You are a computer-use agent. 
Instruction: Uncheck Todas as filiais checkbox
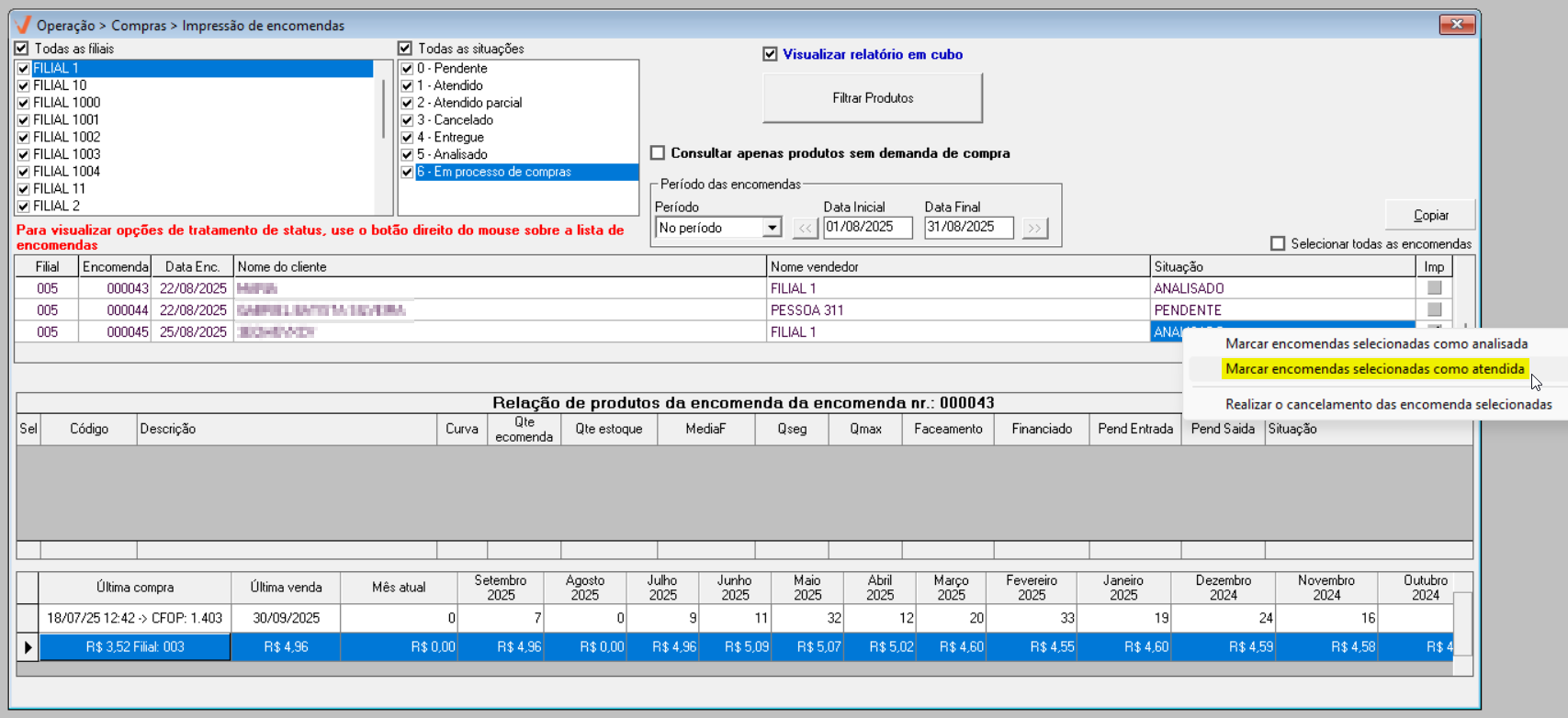point(22,49)
